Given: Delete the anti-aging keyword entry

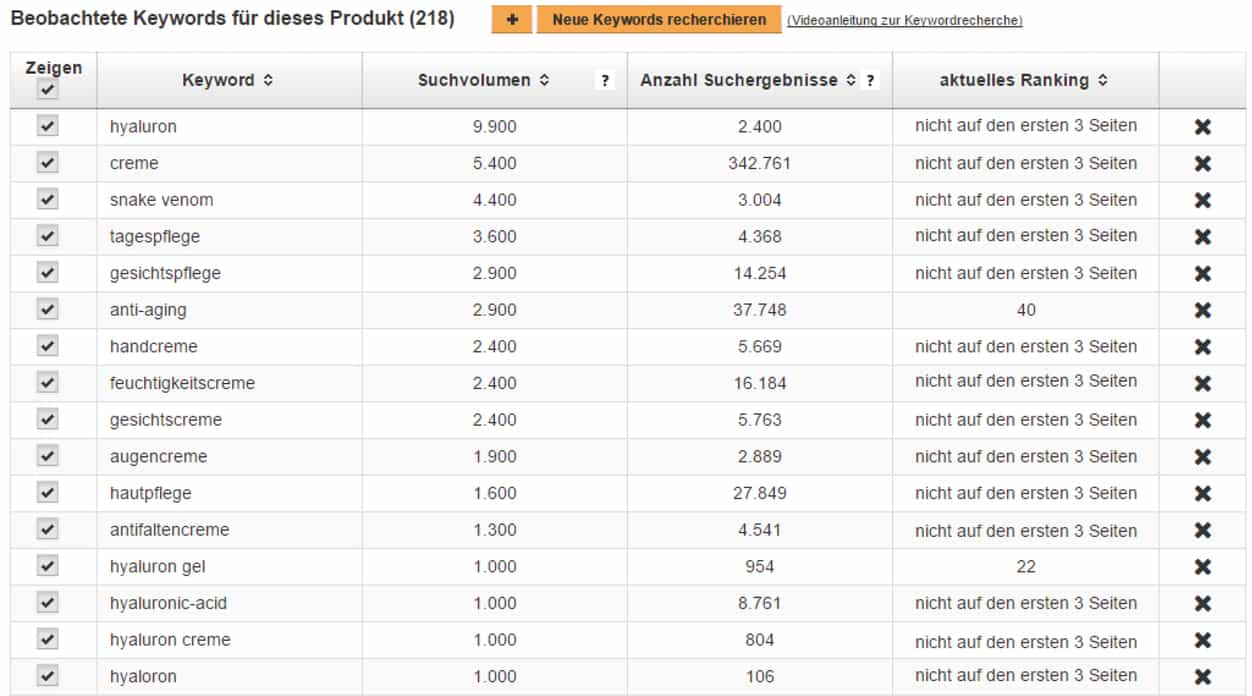Looking at the screenshot, I should tap(1202, 310).
